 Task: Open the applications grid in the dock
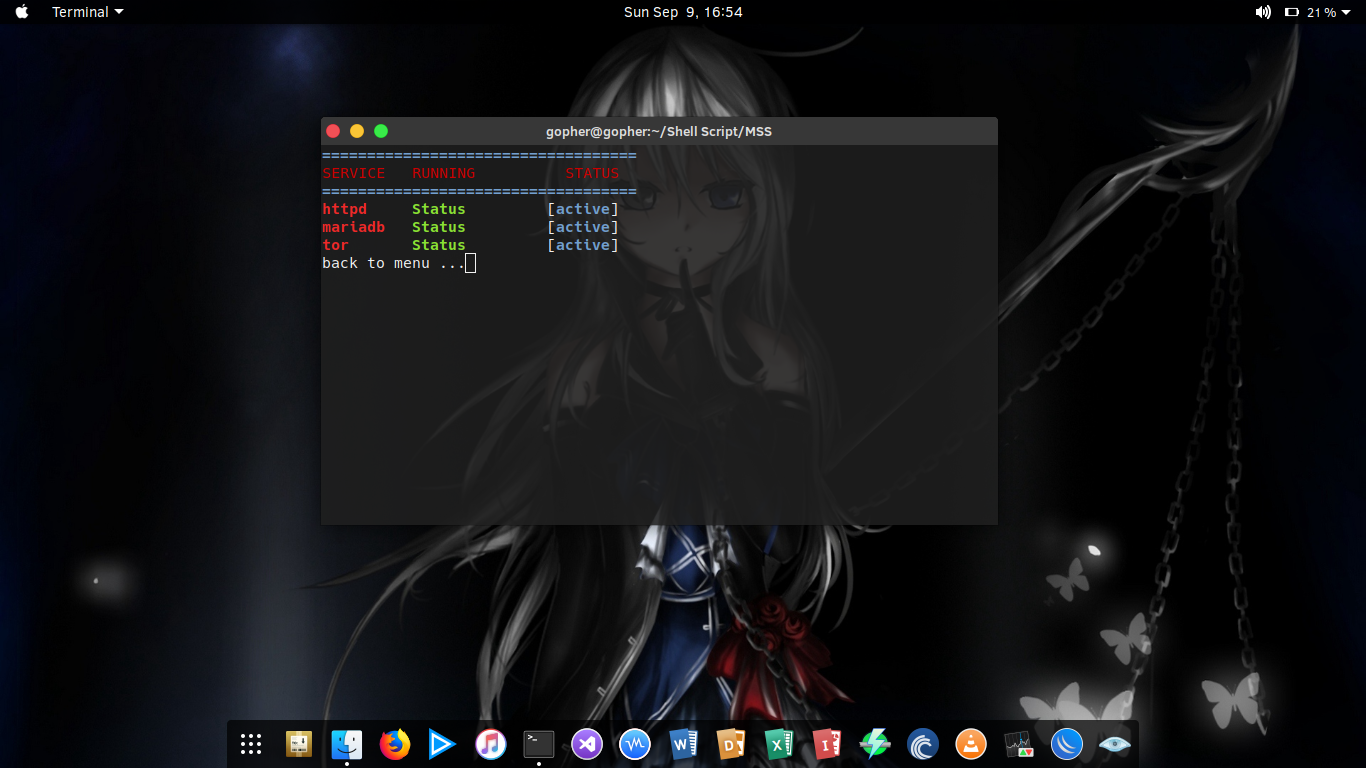(251, 744)
